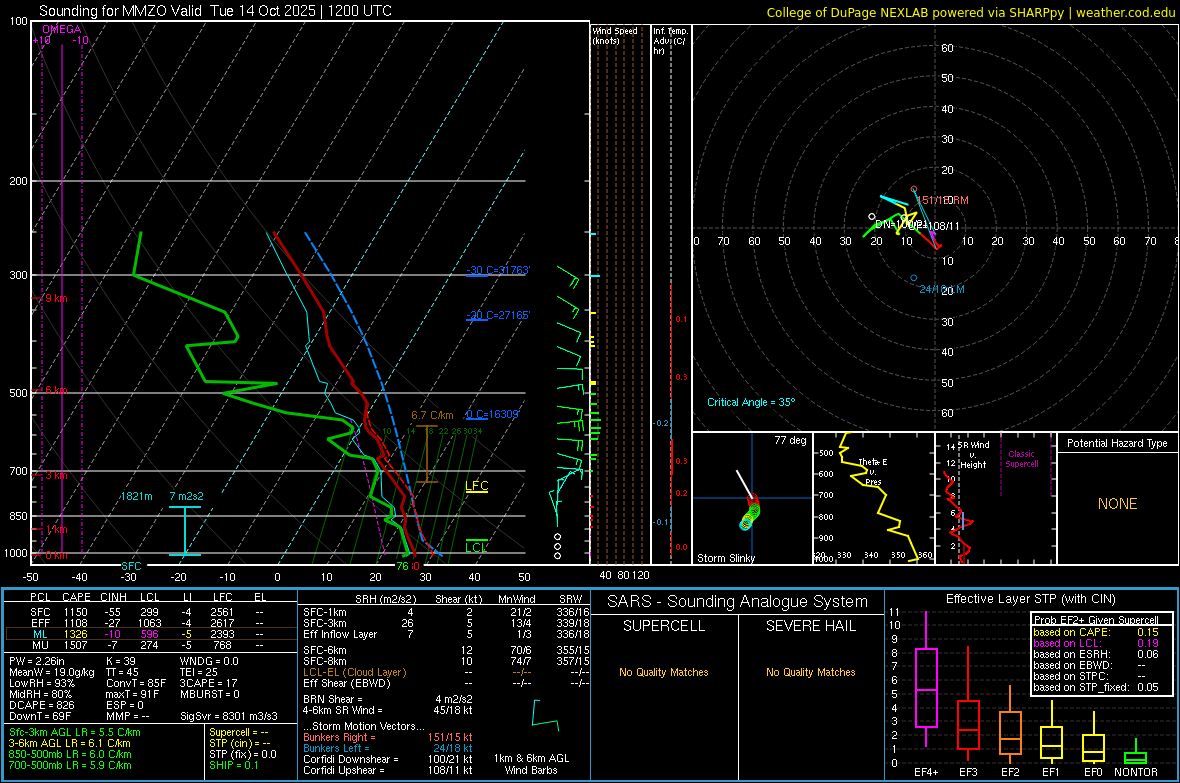Click the weather.cod.edu NEXLAB credit text
1180x783 pixels.
(x=970, y=12)
